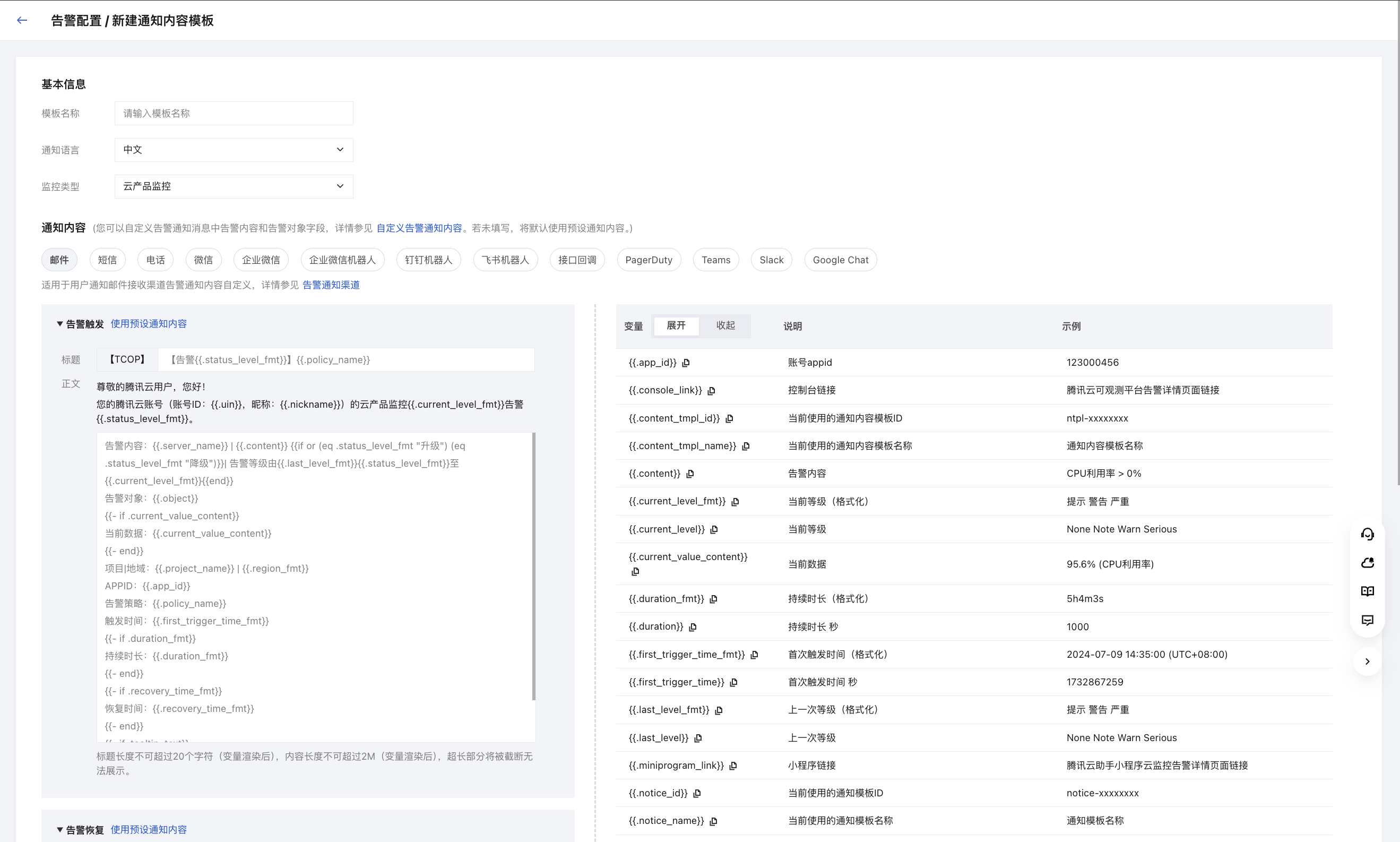The height and width of the screenshot is (842, 1400).
Task: Copy the {{.current_level_fmt}} variable
Action: (x=736, y=502)
